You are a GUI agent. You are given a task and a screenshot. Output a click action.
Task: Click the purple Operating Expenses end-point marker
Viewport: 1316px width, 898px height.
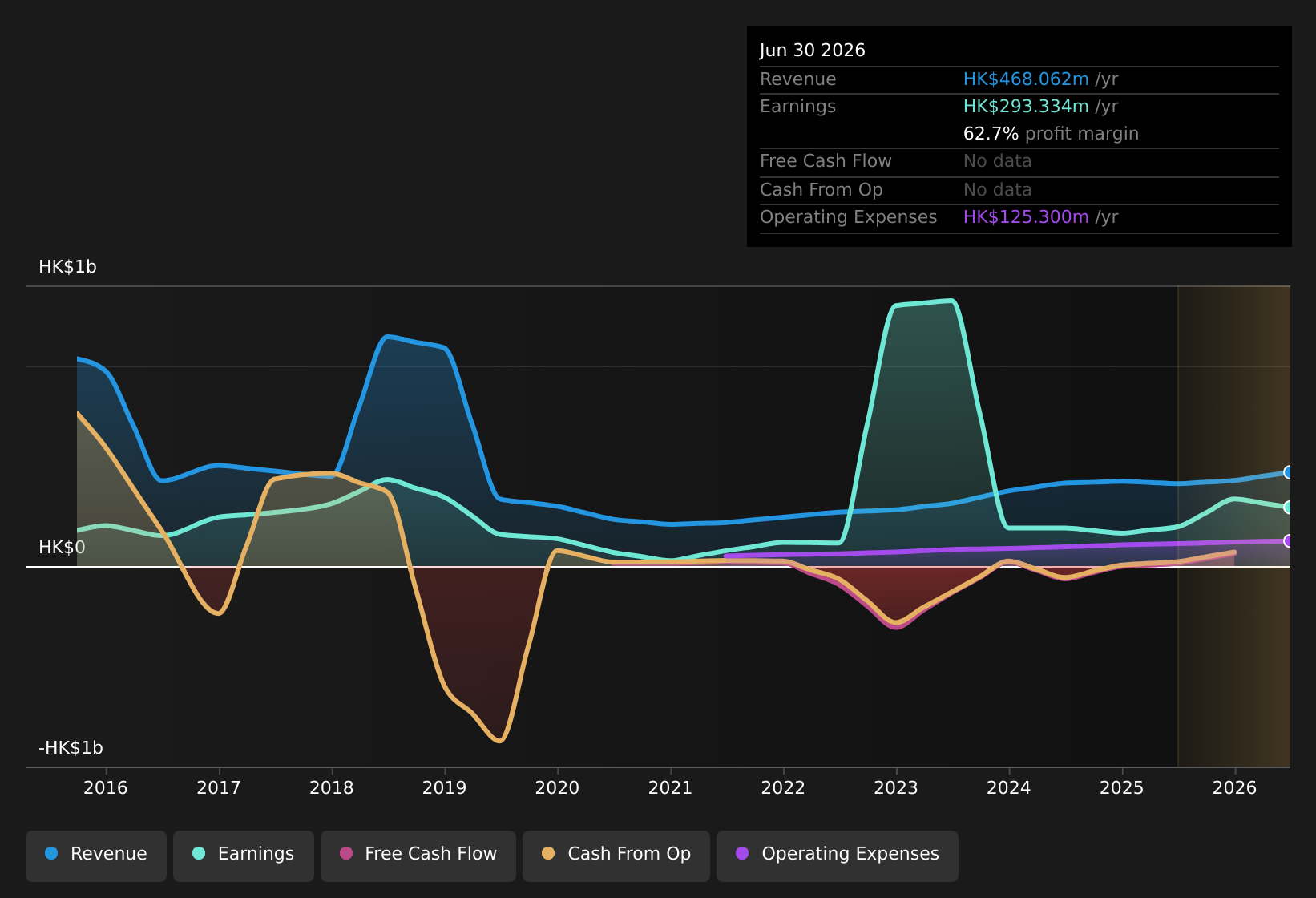pyautogui.click(x=1289, y=541)
